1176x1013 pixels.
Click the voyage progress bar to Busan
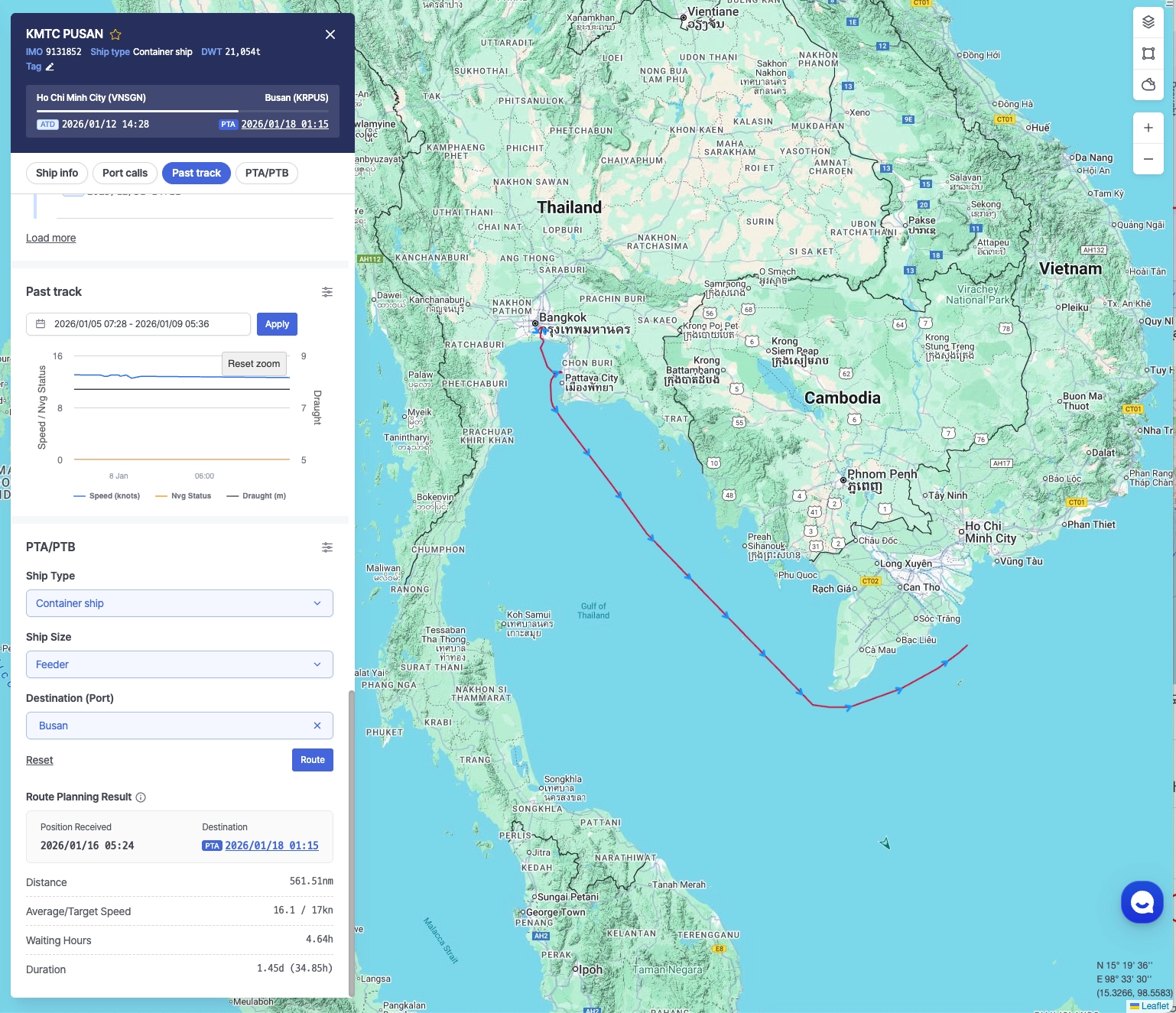183,111
